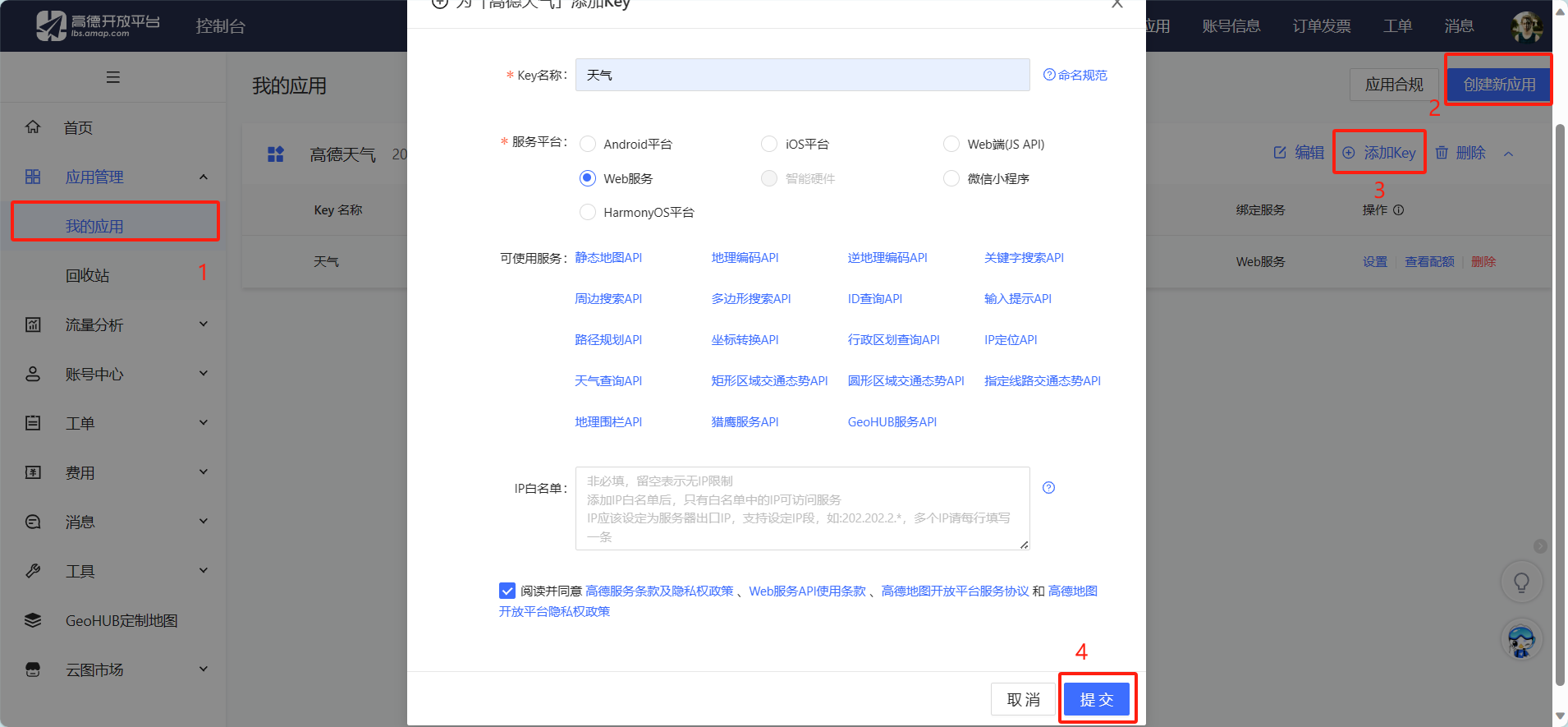The image size is (1568, 727).
Task: Select 微信小程序 radio button
Action: coord(951,178)
